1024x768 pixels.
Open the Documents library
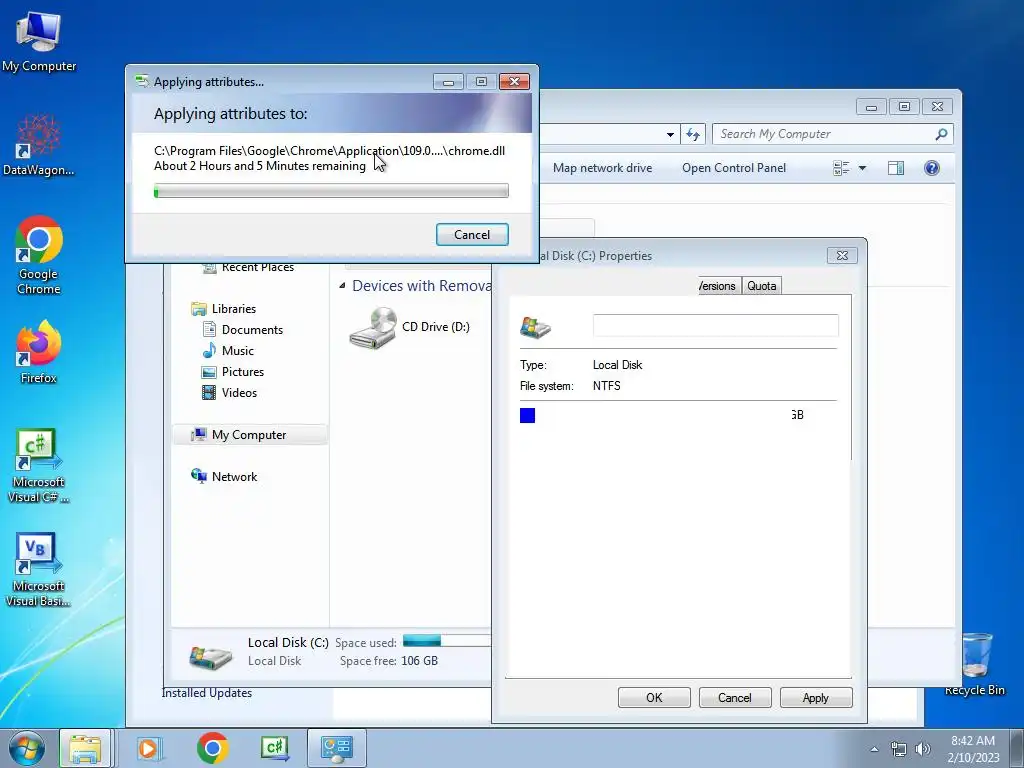242,330
